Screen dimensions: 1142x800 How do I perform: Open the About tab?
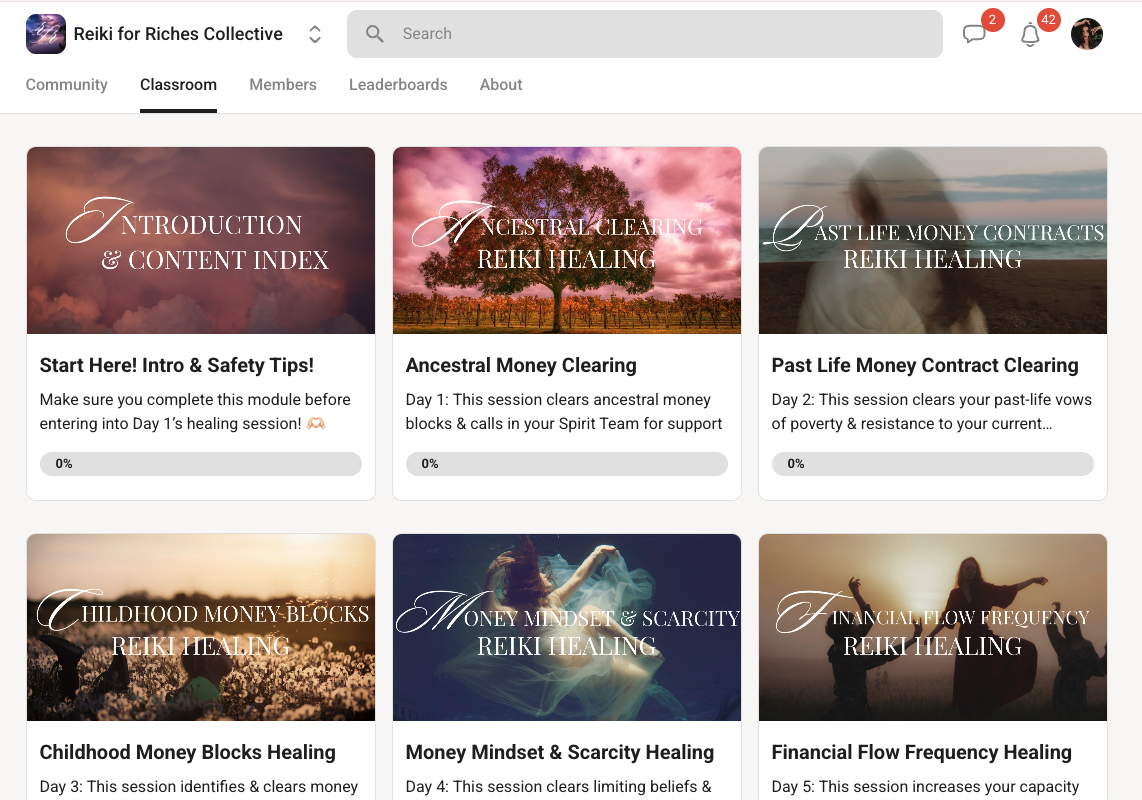(500, 85)
